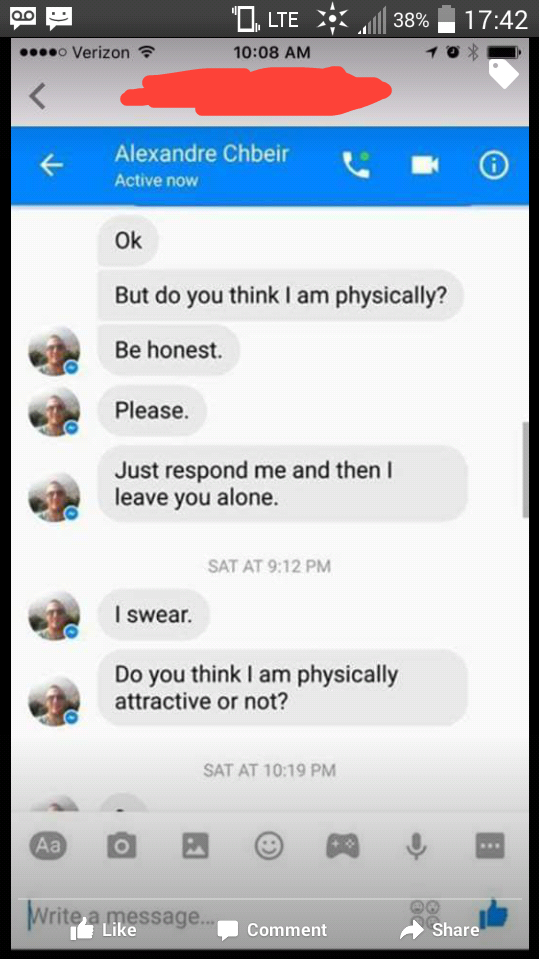
Task: Start a video chat via camera icon
Action: pos(425,165)
